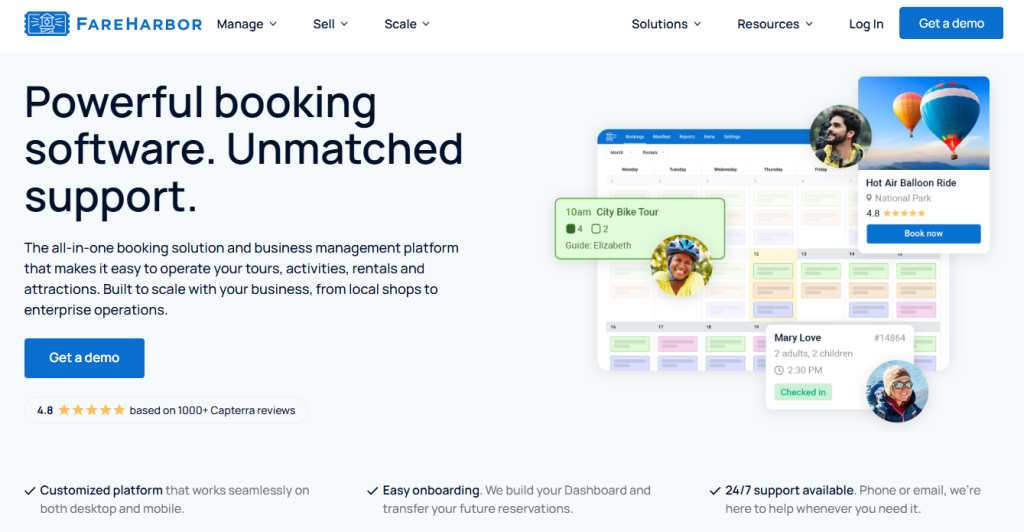1024x532 pixels.
Task: Click the cyclist with helmet avatar
Action: pyautogui.click(x=682, y=266)
